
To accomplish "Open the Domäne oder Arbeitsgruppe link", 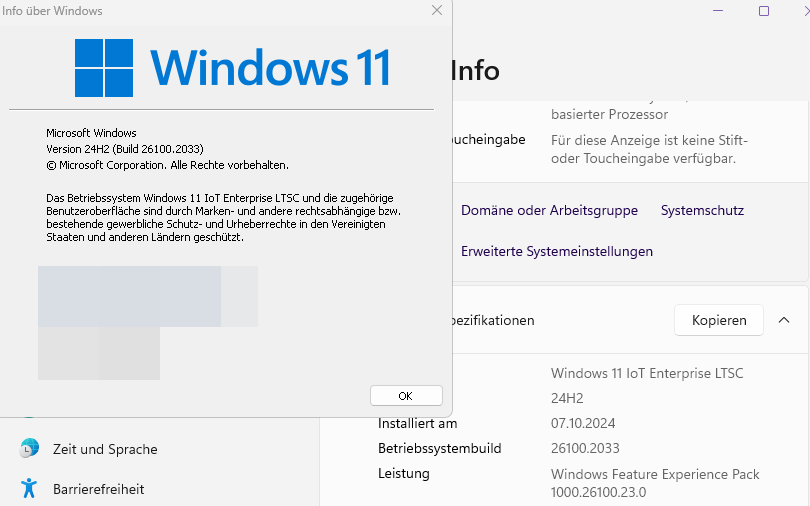I will [x=549, y=210].
